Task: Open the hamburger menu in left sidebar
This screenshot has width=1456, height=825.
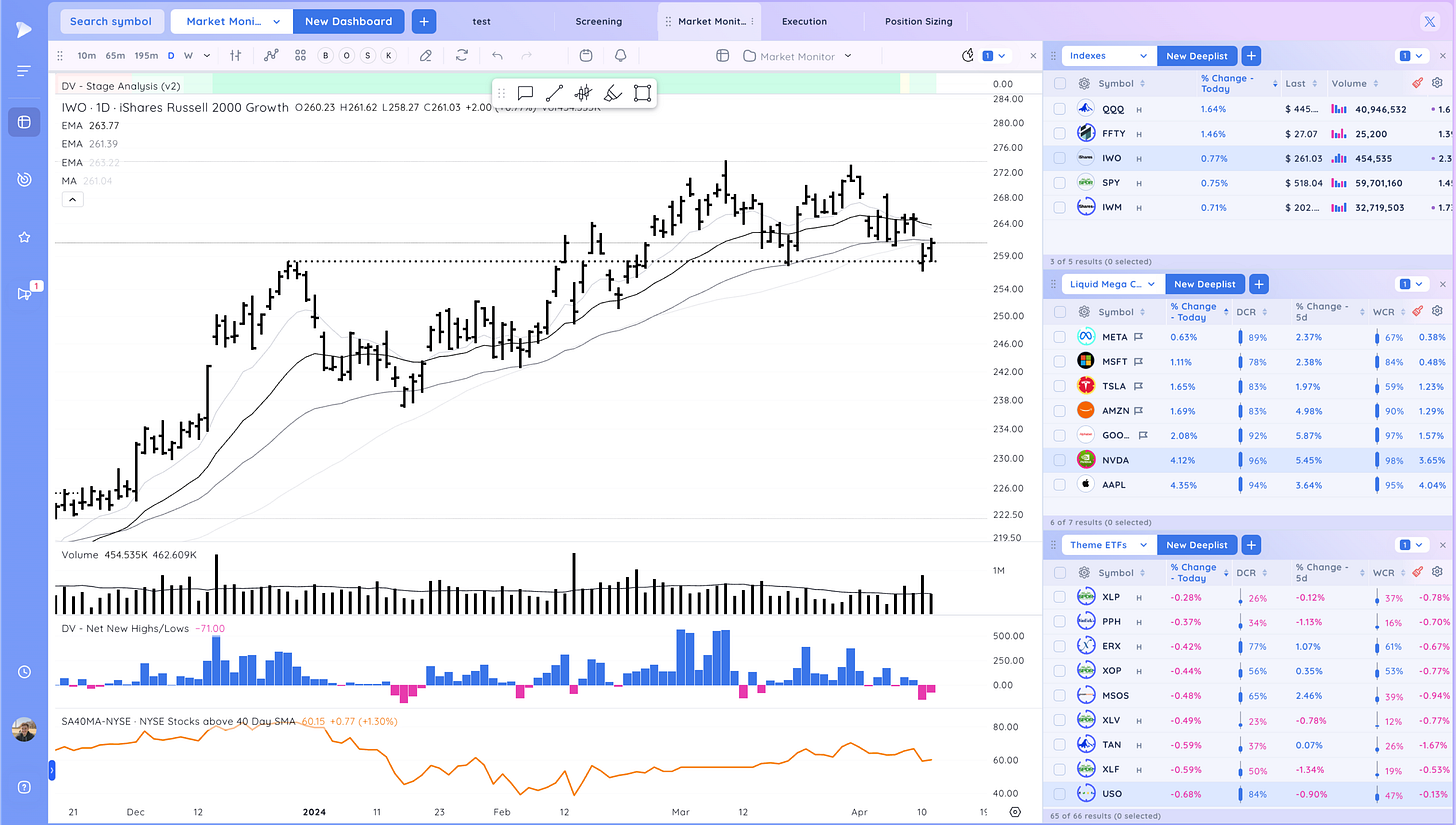Action: (24, 71)
